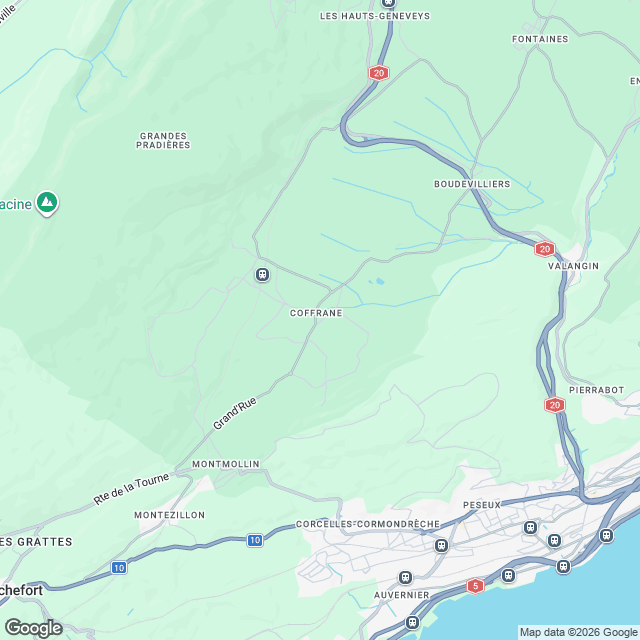Click the train station icon at Les Hauts-Geneveys
The height and width of the screenshot is (640, 640).
pyautogui.click(x=388, y=2)
